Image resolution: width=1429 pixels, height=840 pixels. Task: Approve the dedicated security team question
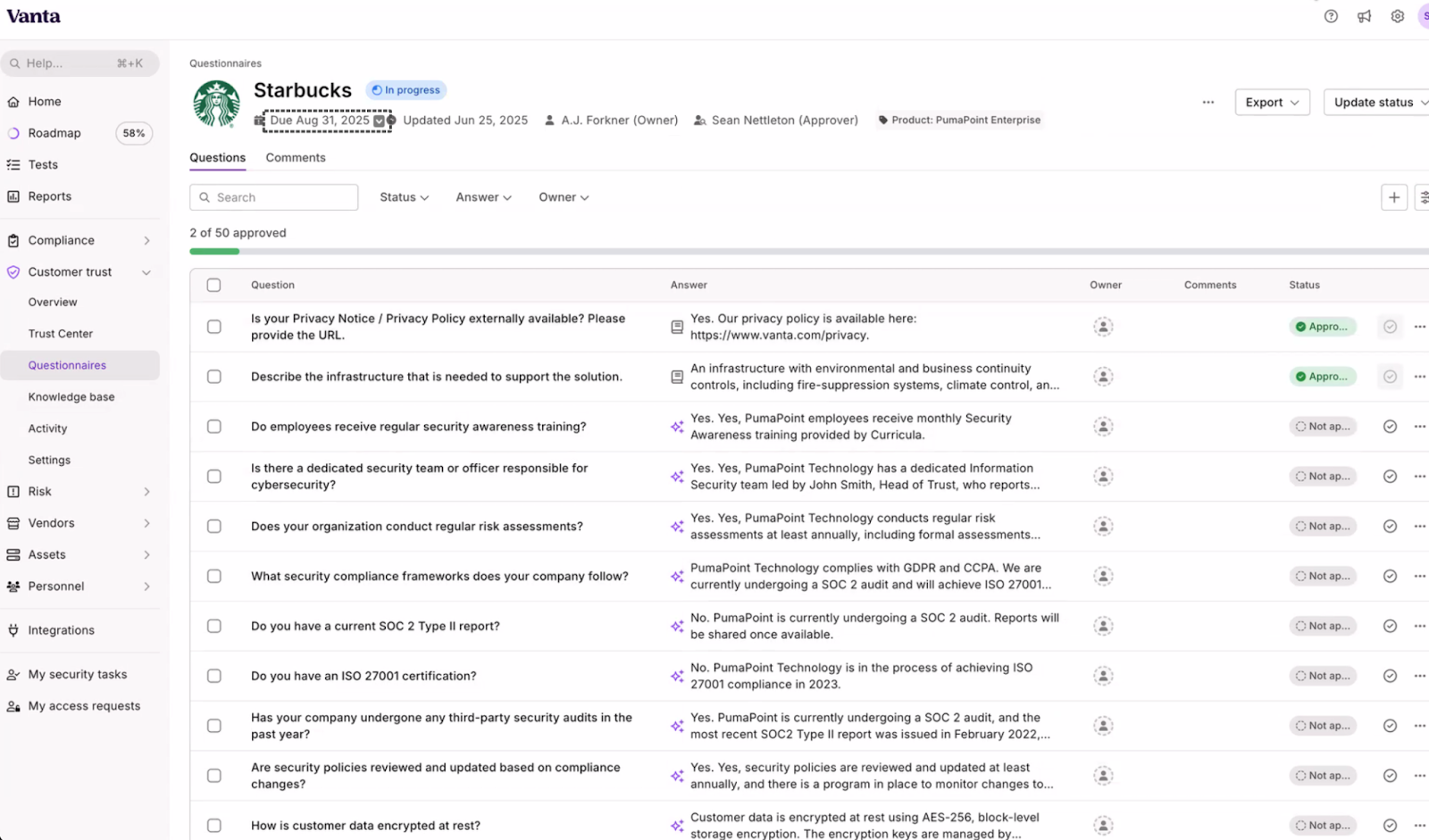(1390, 477)
